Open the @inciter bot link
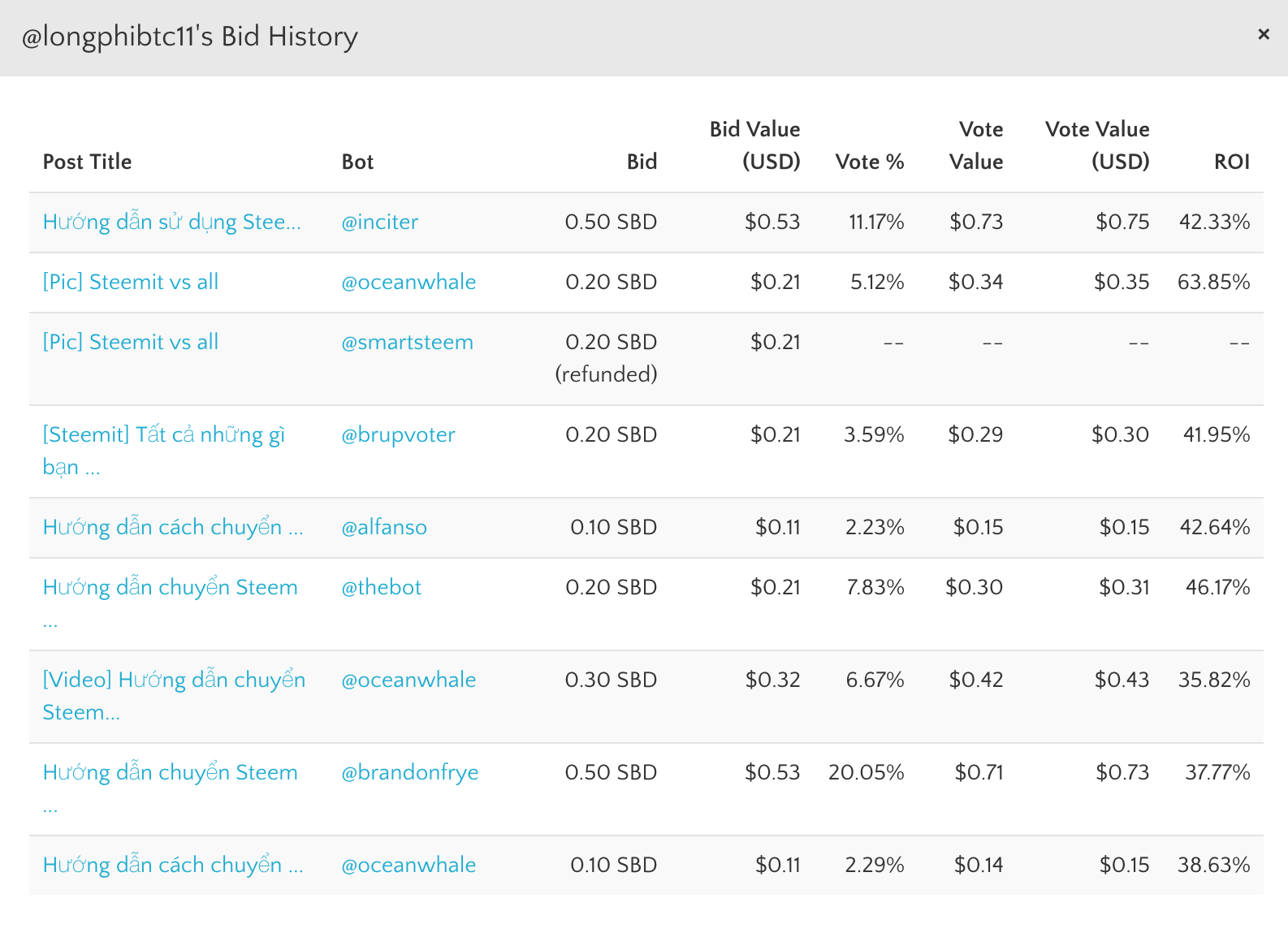This screenshot has height=950, width=1288. (x=379, y=222)
